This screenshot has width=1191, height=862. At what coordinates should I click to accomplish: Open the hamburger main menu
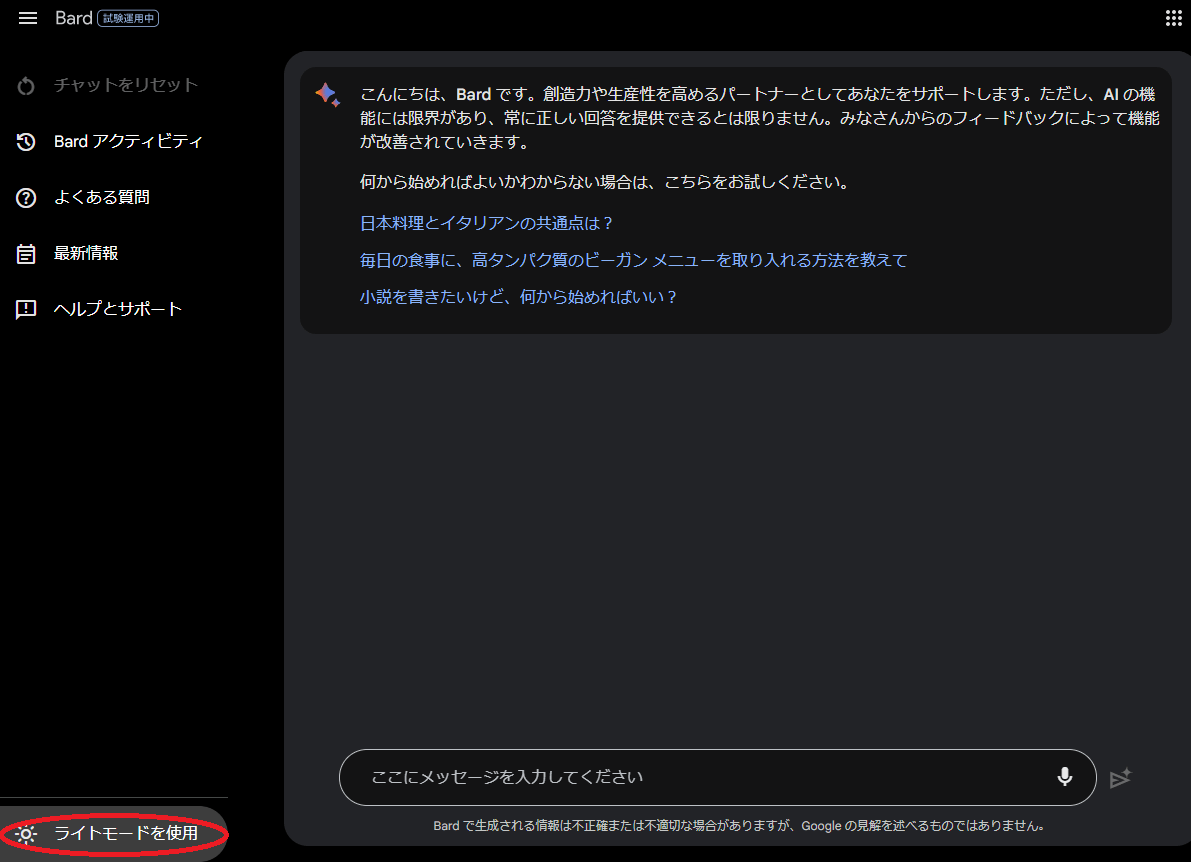[27, 18]
